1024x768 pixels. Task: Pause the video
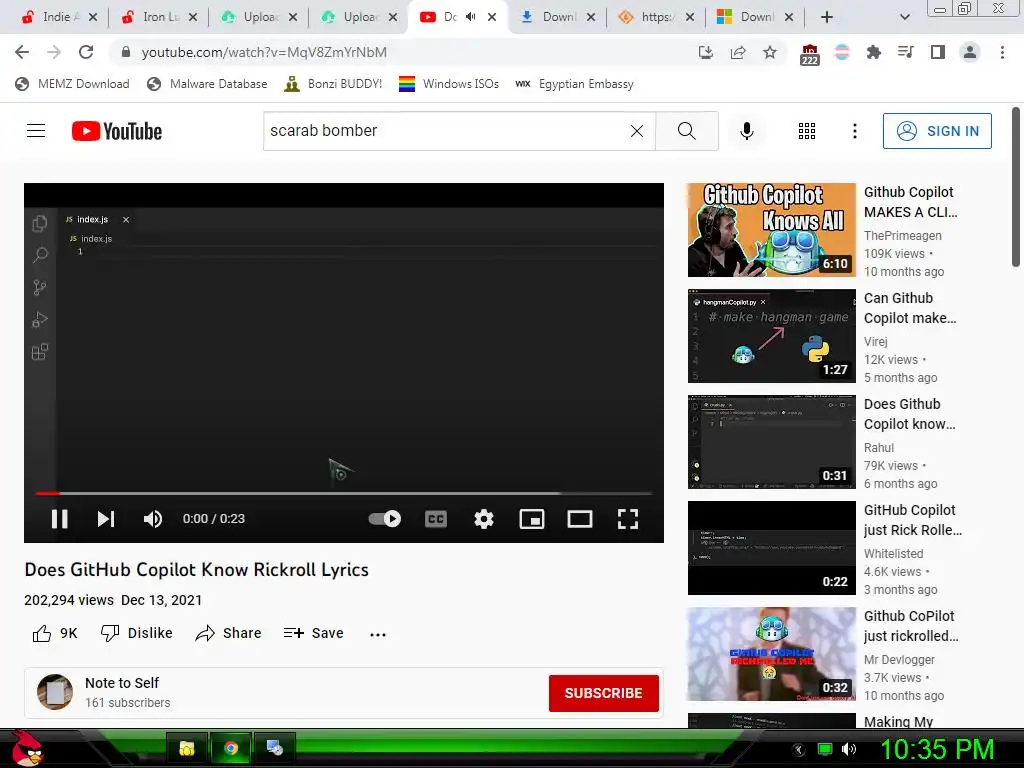click(59, 519)
